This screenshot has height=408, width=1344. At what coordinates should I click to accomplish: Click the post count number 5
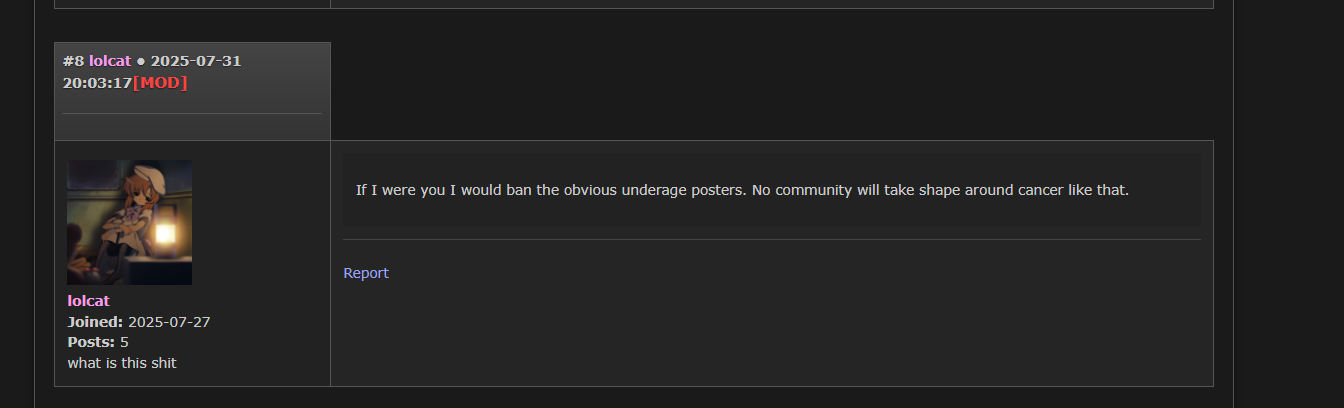coord(125,342)
